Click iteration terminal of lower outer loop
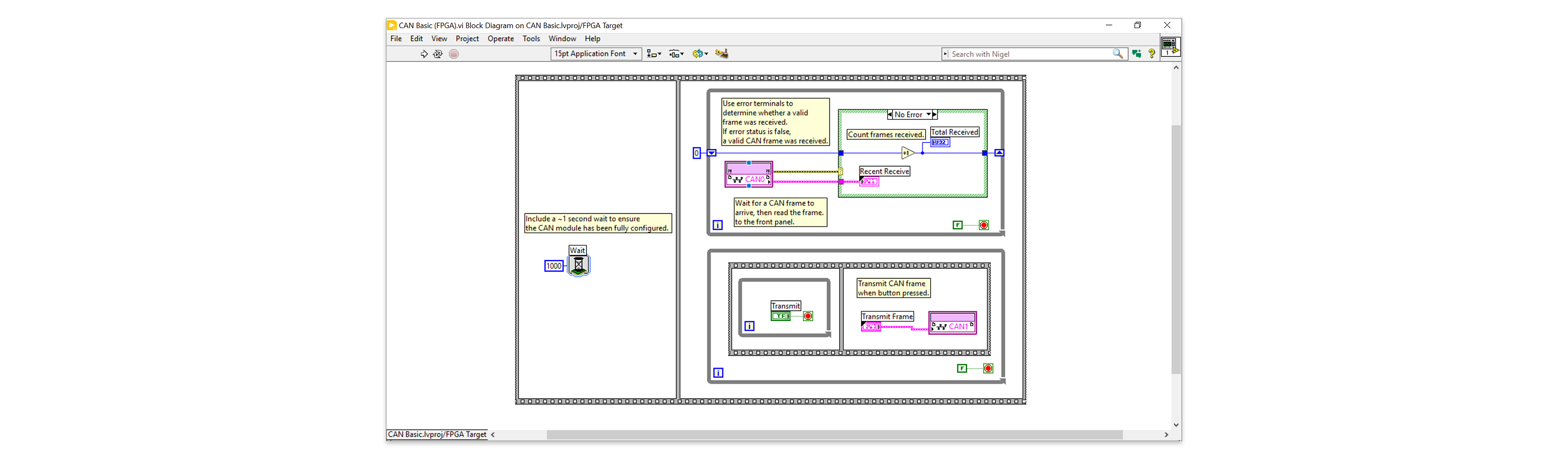Screen dimensions: 1568x459 click(x=718, y=373)
